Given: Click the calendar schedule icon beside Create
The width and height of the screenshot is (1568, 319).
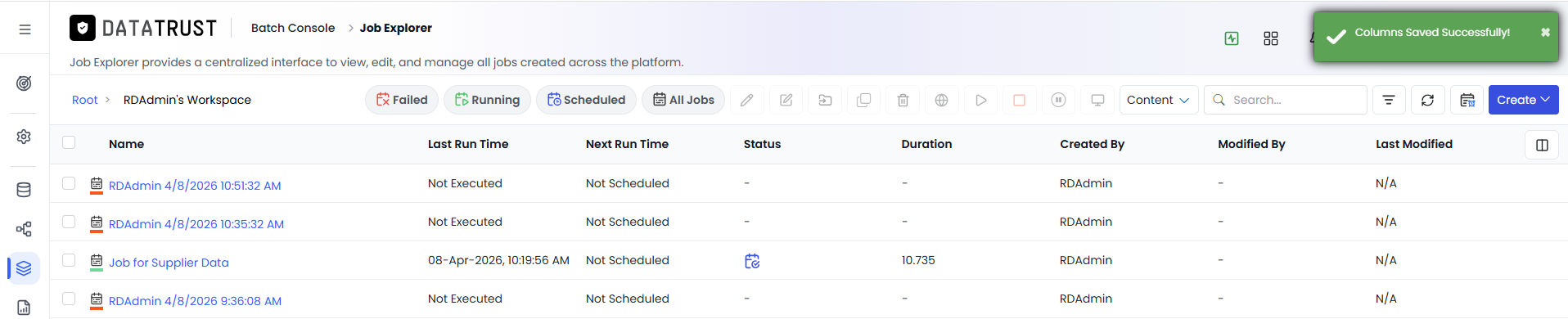Looking at the screenshot, I should 1467,100.
